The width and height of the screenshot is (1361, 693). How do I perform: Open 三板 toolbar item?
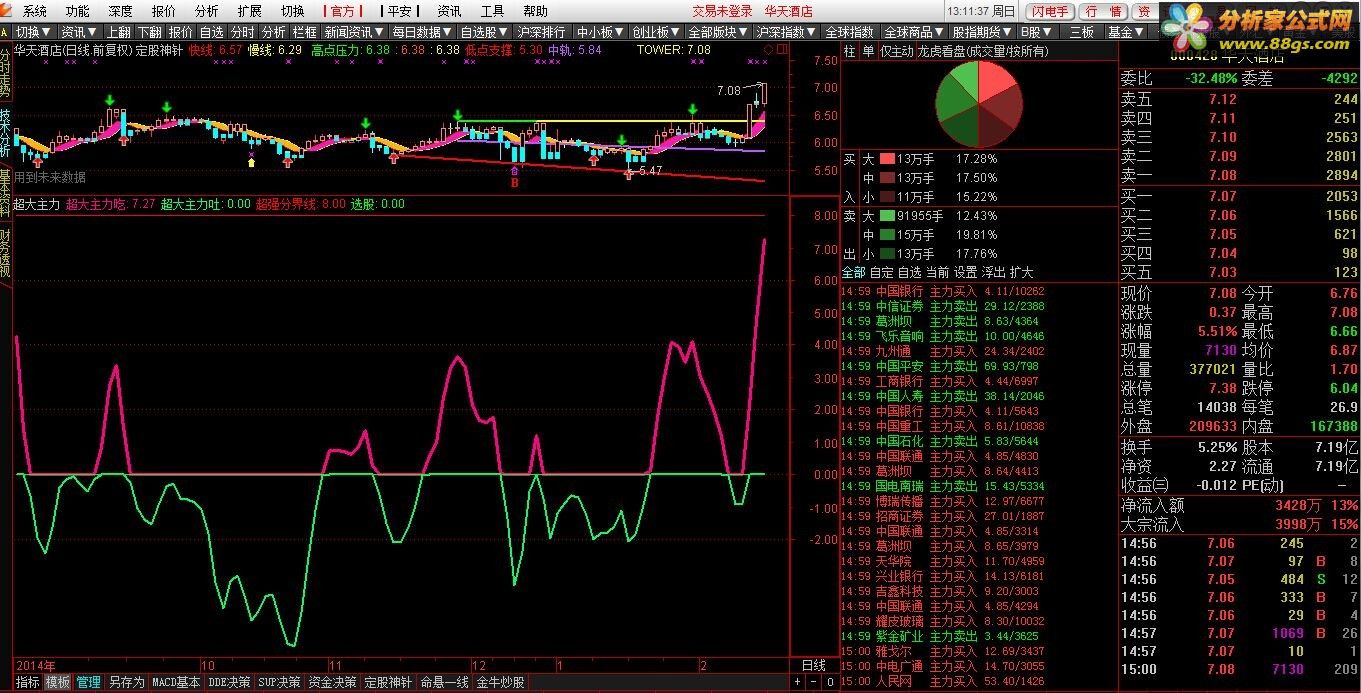point(1081,32)
